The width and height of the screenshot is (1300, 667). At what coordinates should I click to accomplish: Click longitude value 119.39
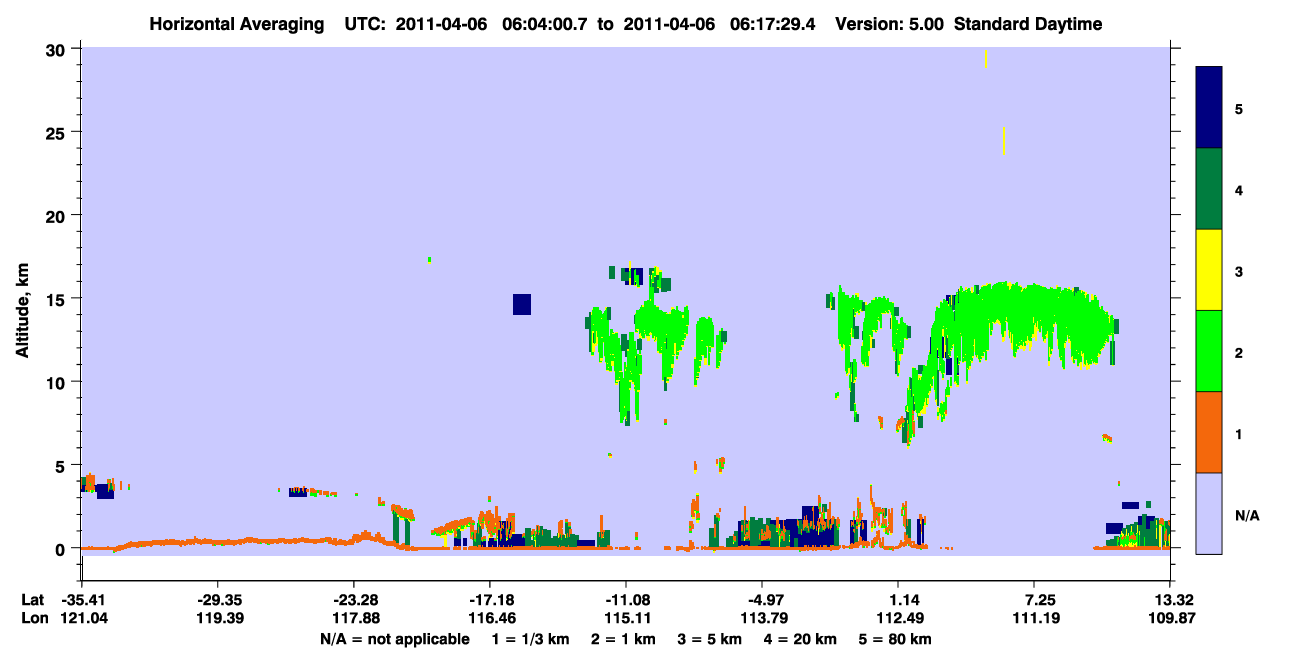(218, 619)
